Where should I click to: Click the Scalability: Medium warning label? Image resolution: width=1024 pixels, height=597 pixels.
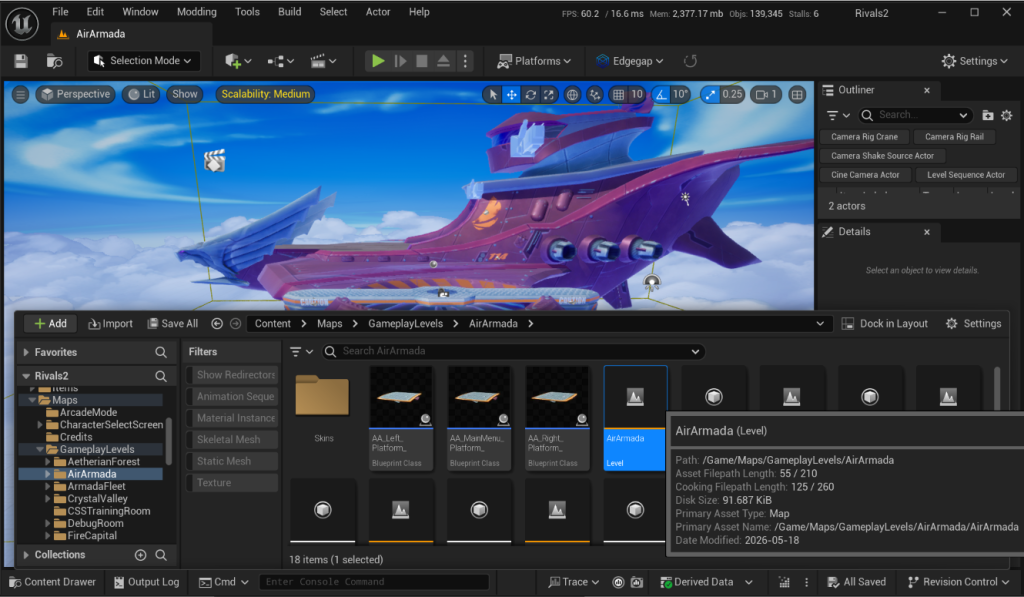tap(265, 94)
